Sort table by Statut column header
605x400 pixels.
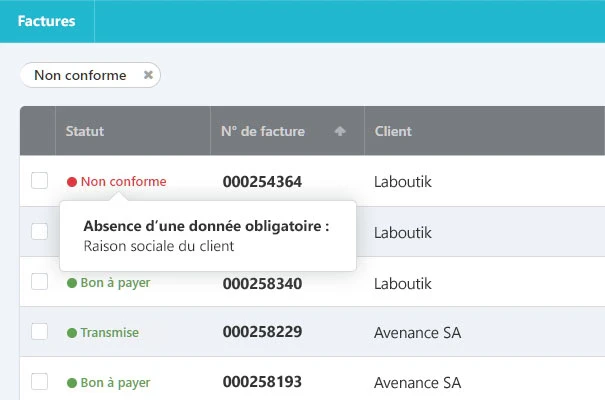tap(85, 131)
